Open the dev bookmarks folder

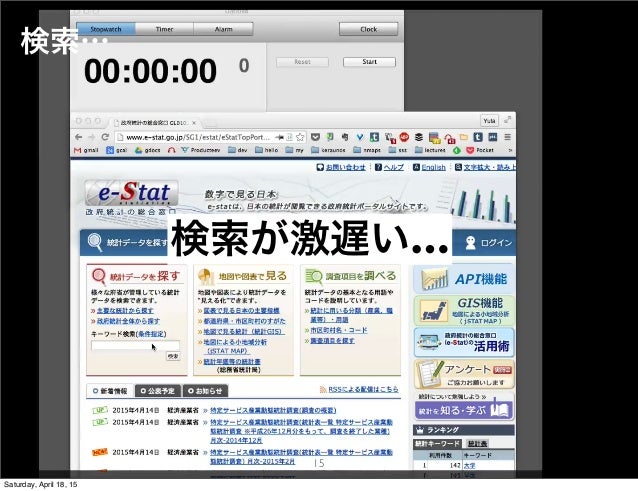pyautogui.click(x=238, y=150)
